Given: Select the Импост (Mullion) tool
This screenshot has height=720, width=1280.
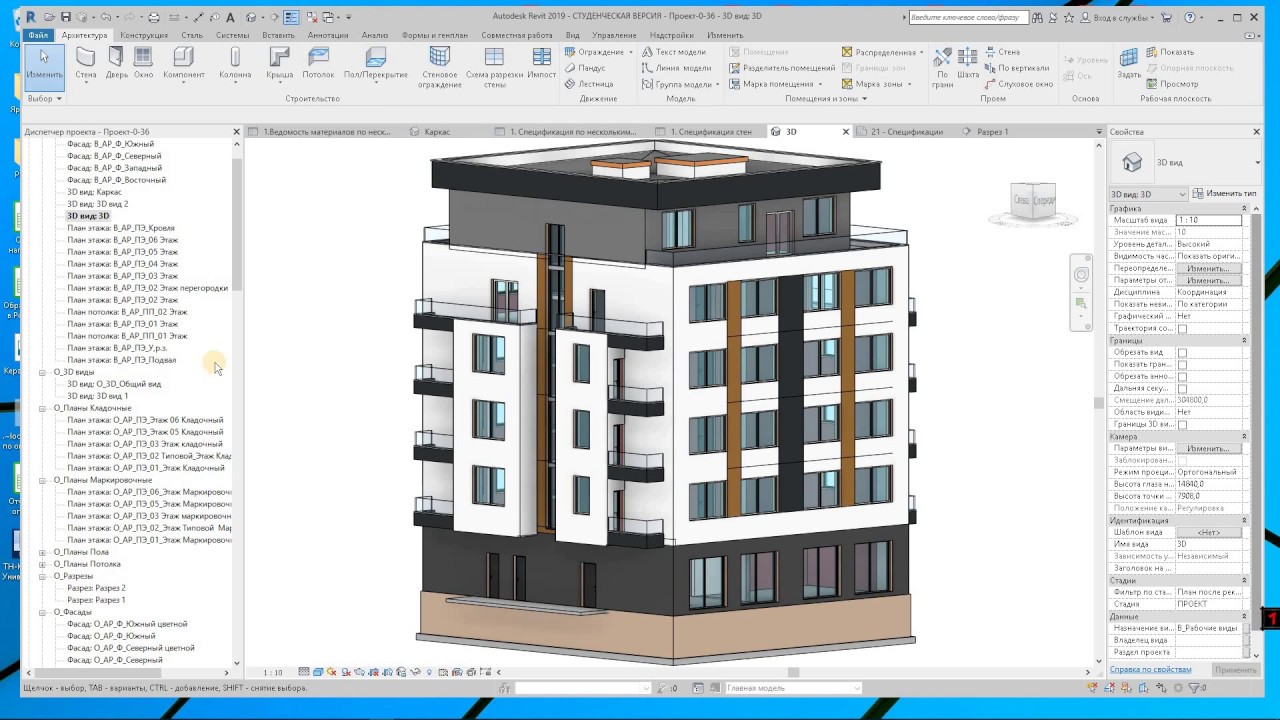Looking at the screenshot, I should pos(541,63).
